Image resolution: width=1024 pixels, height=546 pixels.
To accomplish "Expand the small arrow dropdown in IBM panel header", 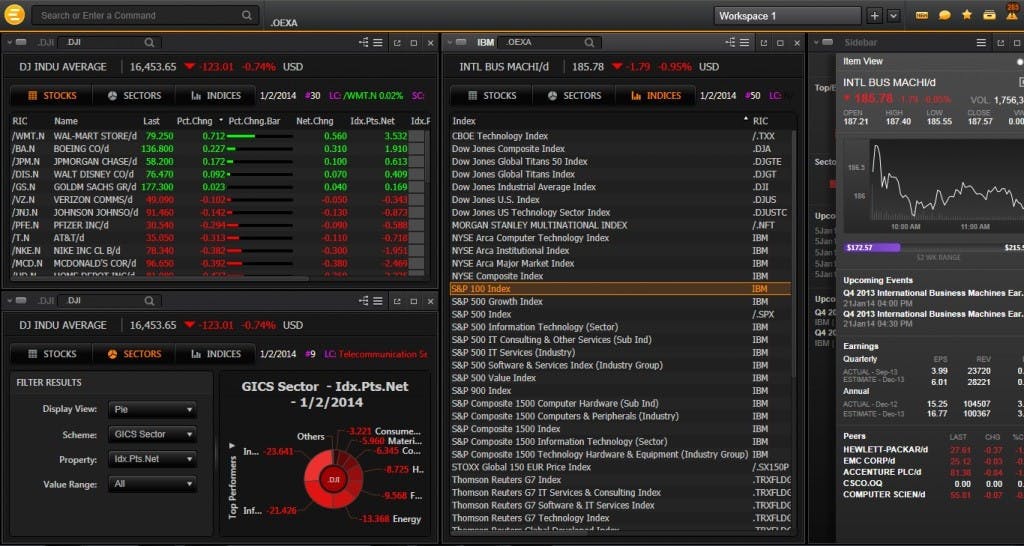I will click(x=449, y=42).
